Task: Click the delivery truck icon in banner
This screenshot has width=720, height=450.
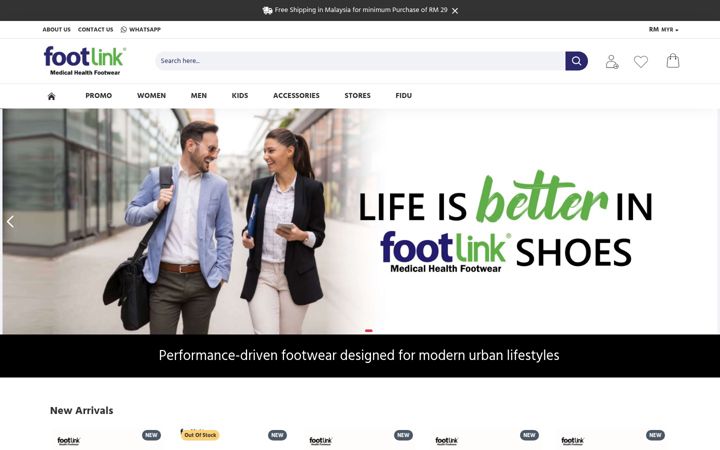Action: pos(267,10)
